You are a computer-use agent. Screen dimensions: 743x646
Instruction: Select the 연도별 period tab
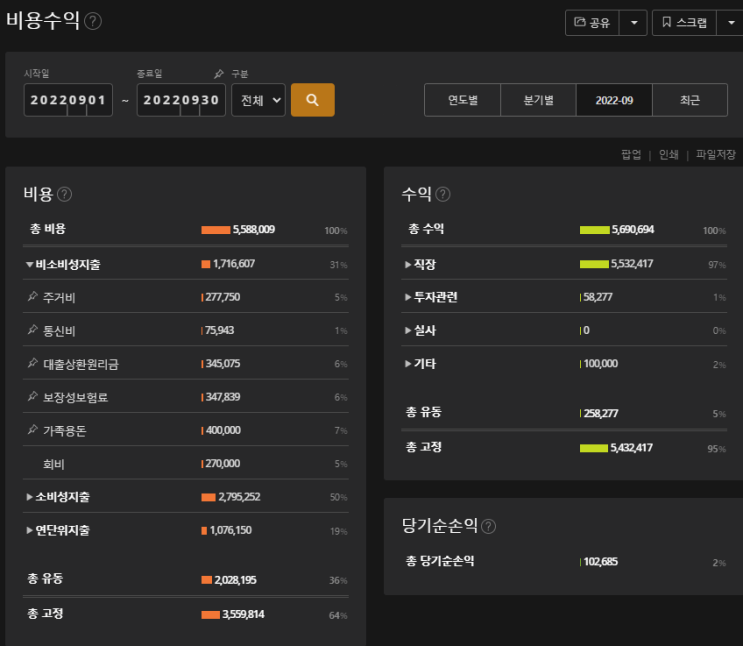pos(462,101)
